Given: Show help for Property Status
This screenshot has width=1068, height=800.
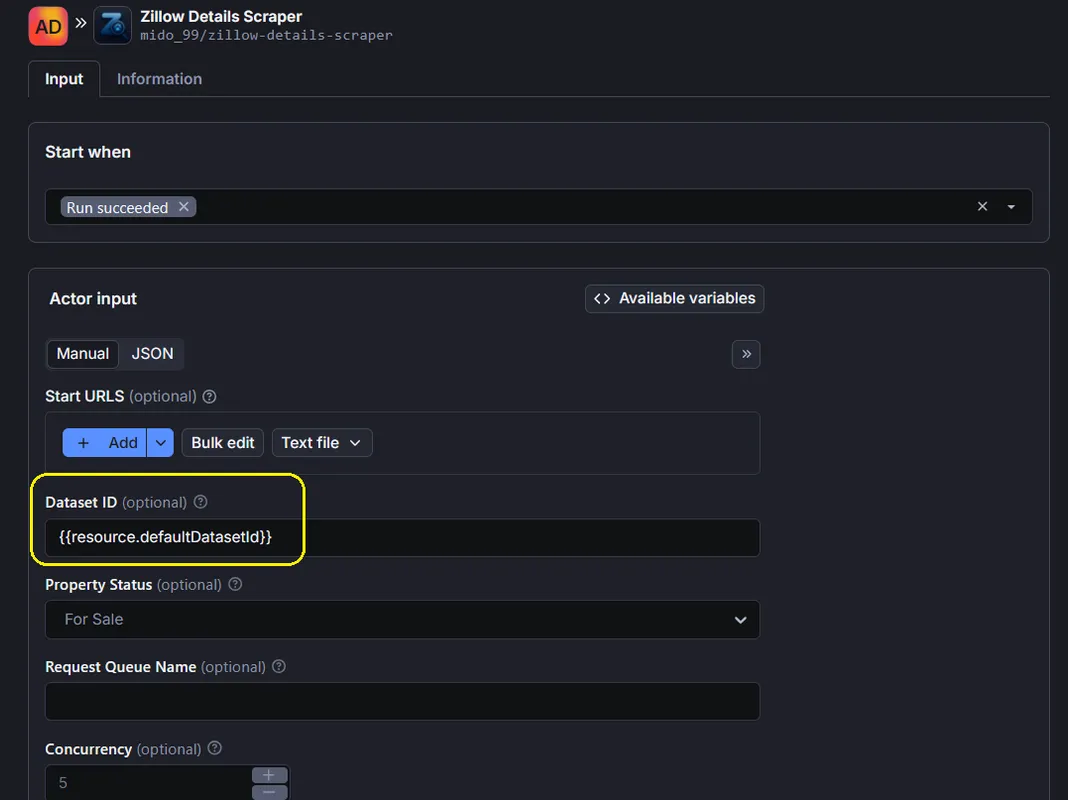Looking at the screenshot, I should pos(235,584).
